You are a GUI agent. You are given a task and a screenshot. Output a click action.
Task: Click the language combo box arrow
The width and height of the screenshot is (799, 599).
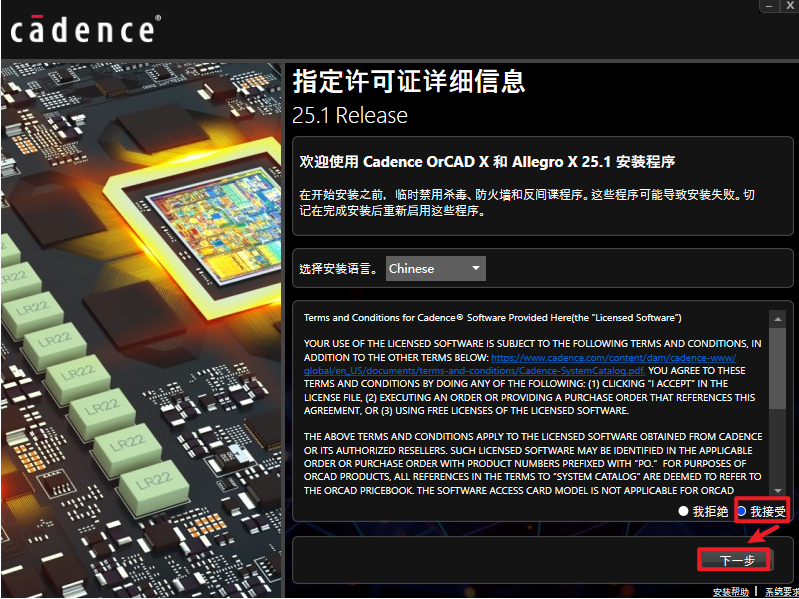click(x=476, y=268)
